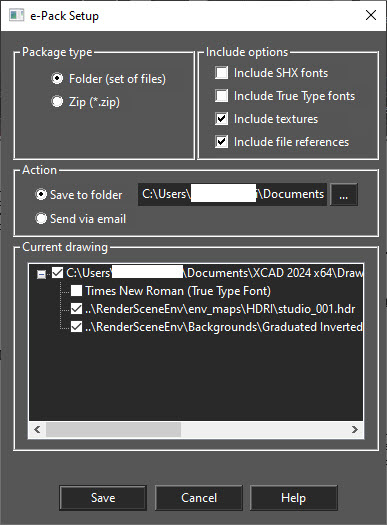The height and width of the screenshot is (525, 387).
Task: Click scrollbar left arrow in drawing list
Action: pyautogui.click(x=37, y=430)
